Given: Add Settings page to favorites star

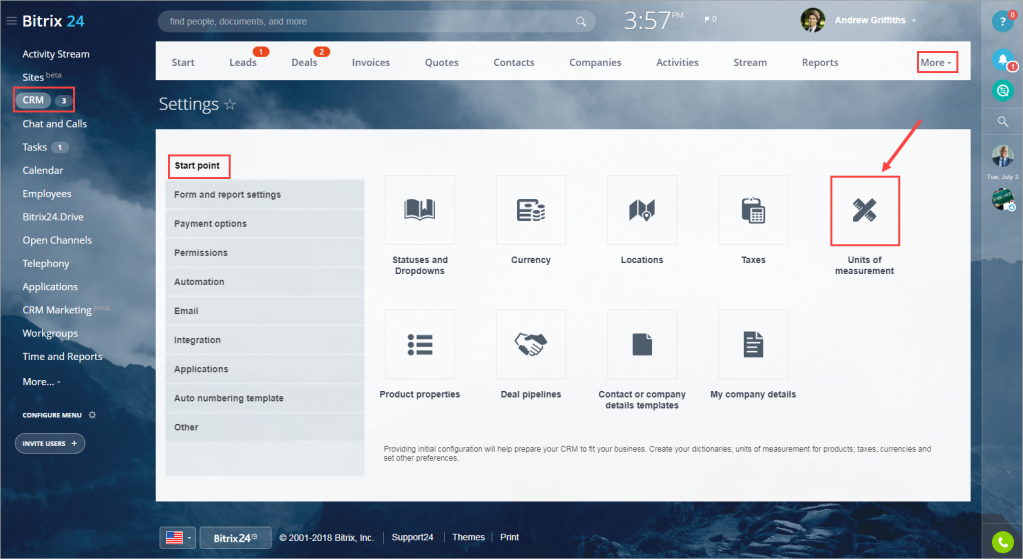Looking at the screenshot, I should [x=230, y=104].
